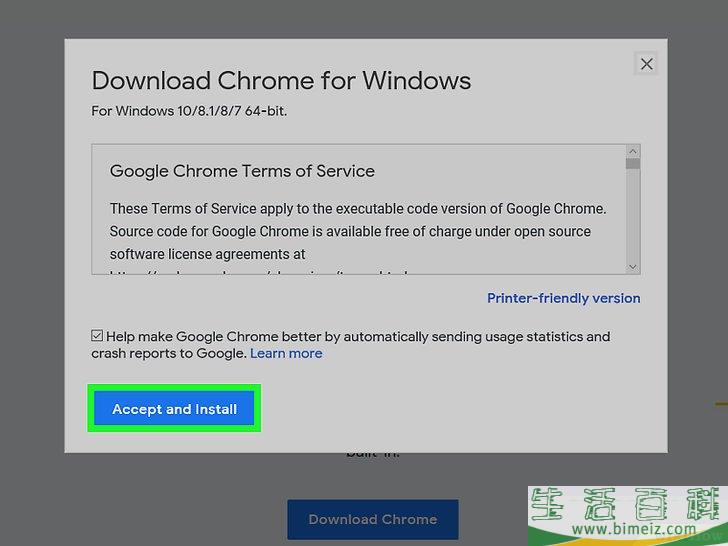Click the Download Chrome for Windows title

281,80
